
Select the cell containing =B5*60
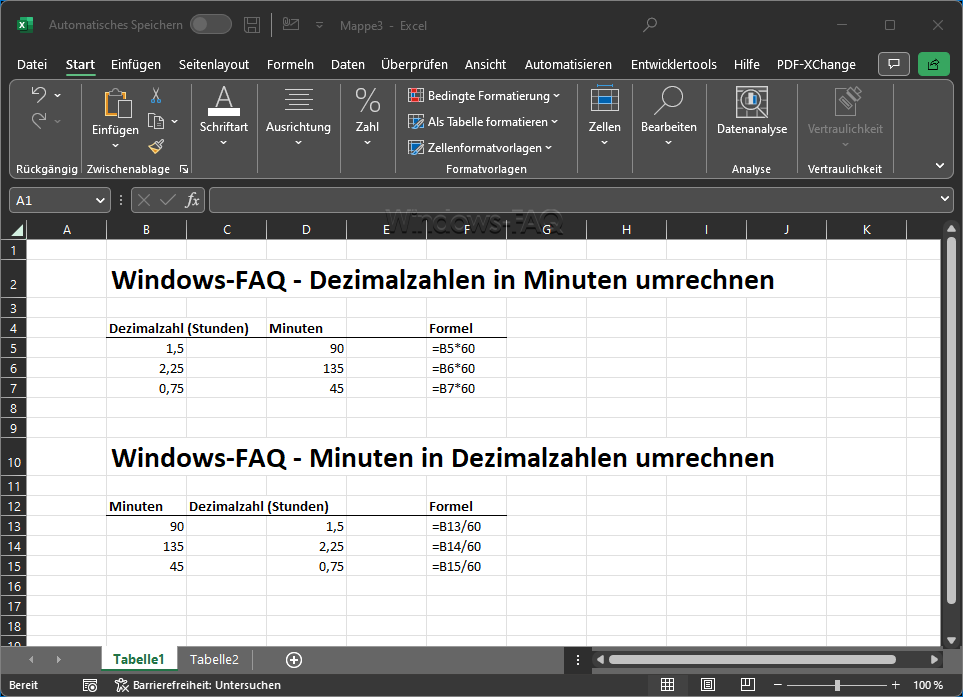point(466,348)
